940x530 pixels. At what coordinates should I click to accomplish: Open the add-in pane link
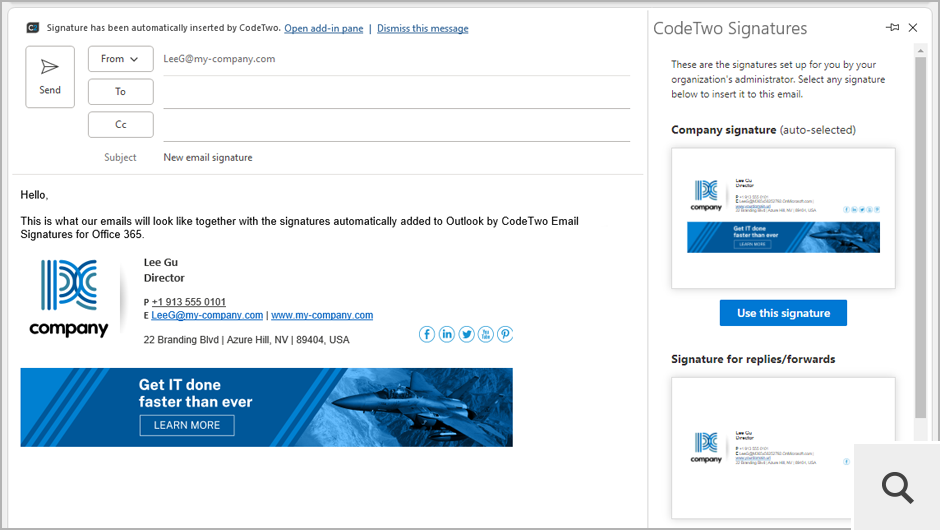324,28
